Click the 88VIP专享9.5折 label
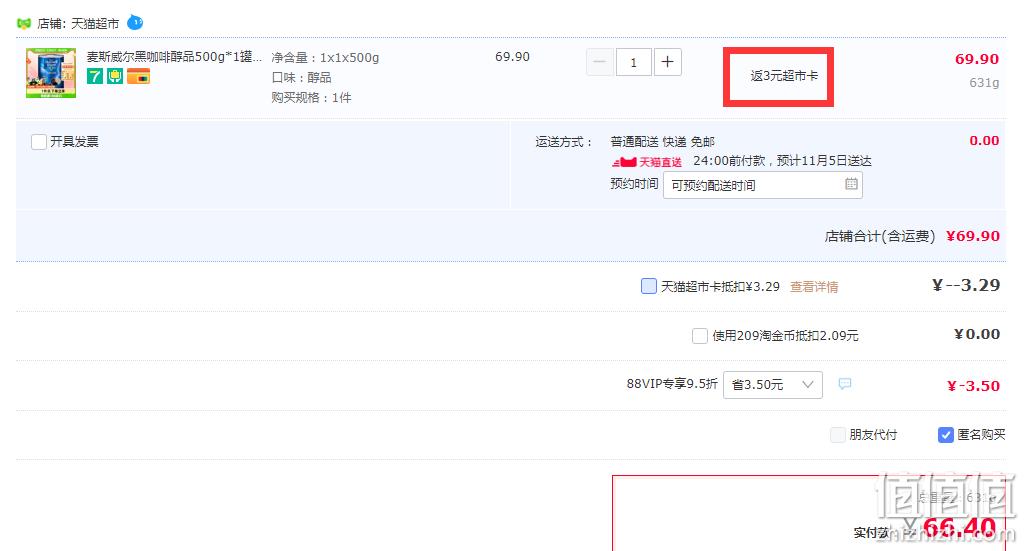Image resolution: width=1025 pixels, height=551 pixels. (672, 384)
